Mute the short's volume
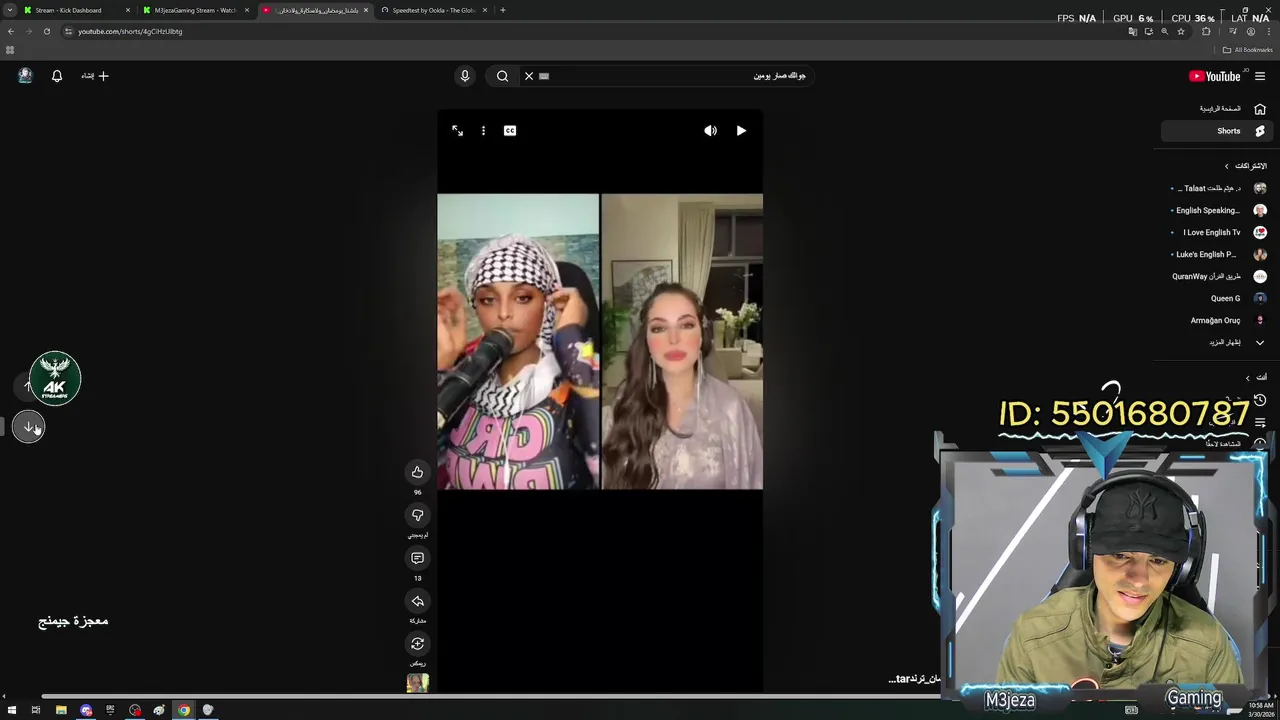This screenshot has height=720, width=1280. click(x=710, y=130)
